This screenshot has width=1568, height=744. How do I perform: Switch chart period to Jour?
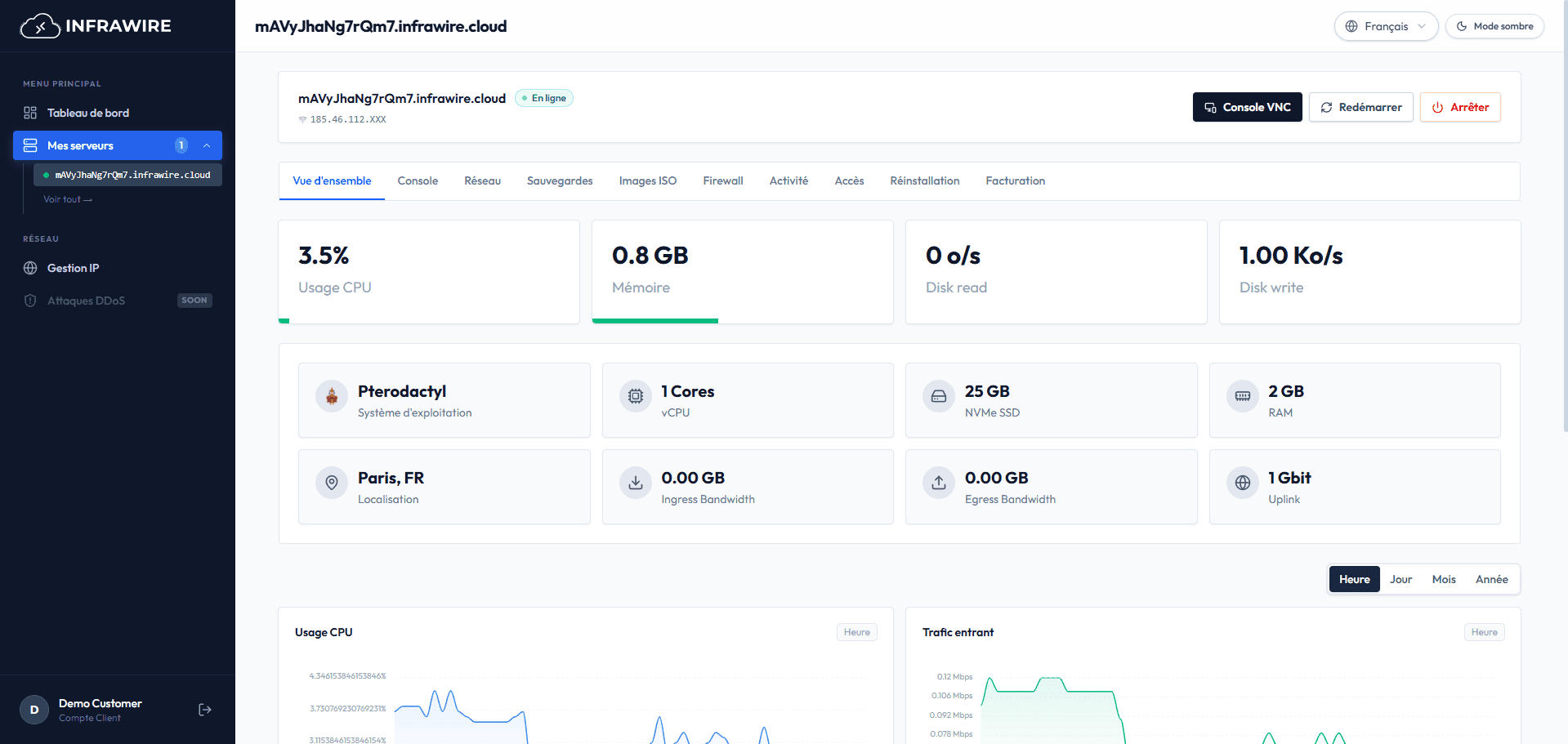click(1400, 579)
